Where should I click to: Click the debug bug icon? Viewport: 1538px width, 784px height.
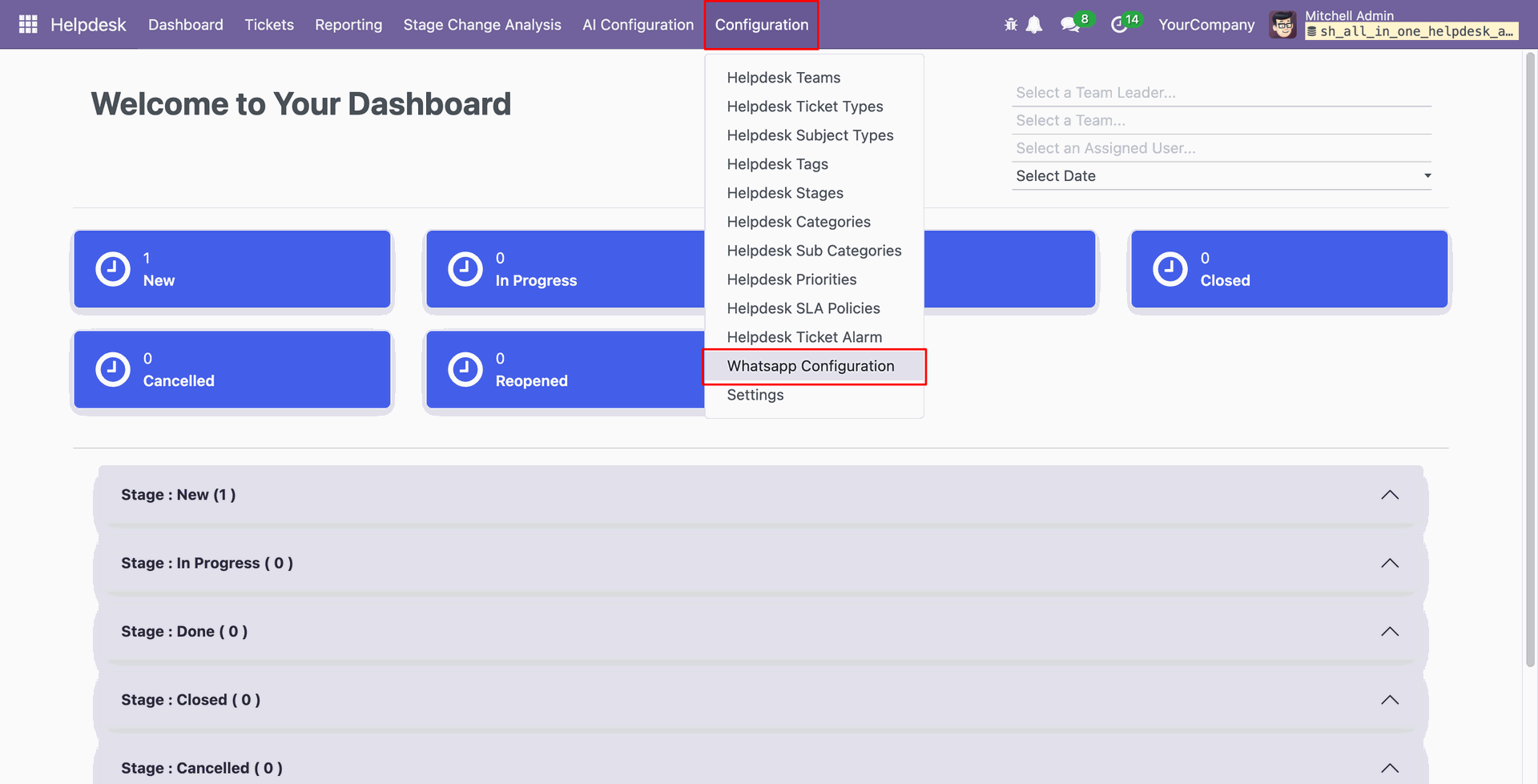click(1011, 25)
